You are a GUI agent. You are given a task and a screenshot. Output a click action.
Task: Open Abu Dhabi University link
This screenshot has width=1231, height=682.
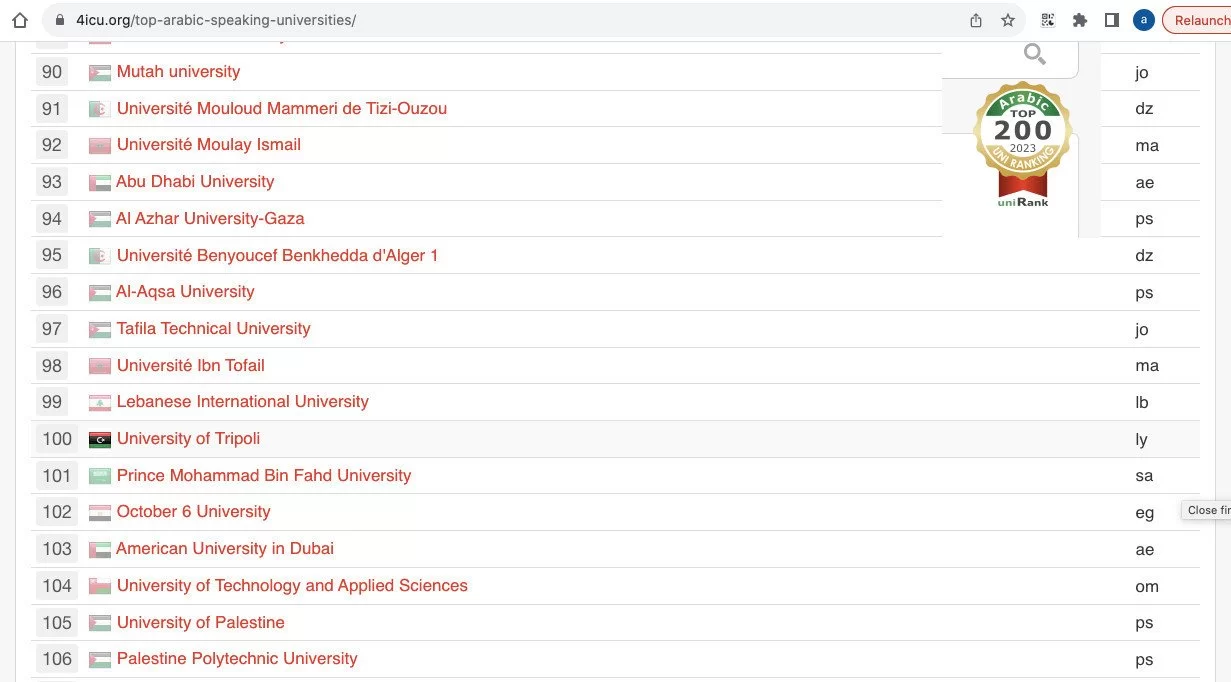195,182
